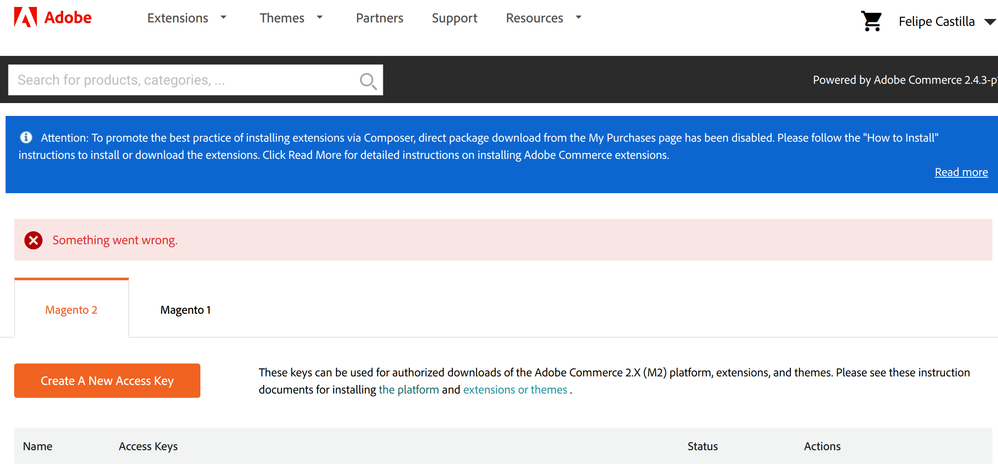
Task: Click the info icon in blue banner
Action: pos(26,138)
